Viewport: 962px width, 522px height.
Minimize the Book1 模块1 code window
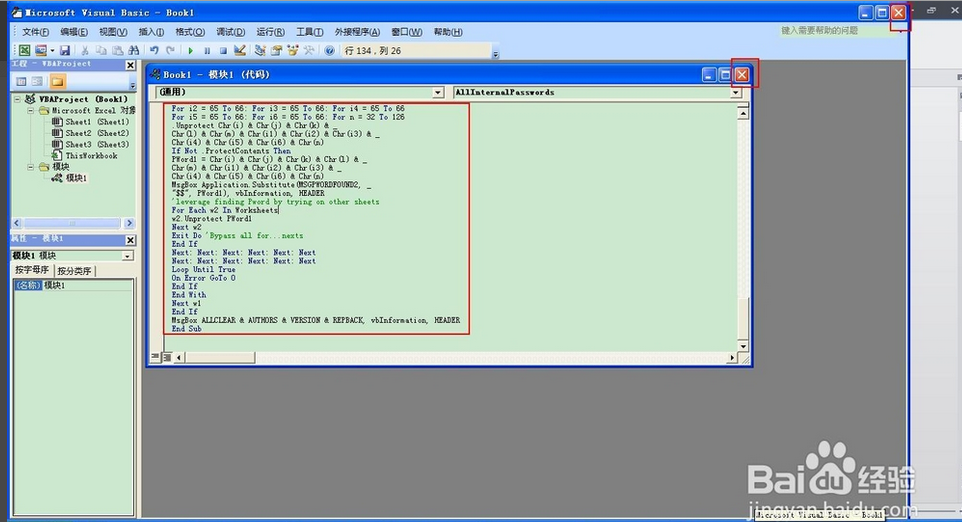click(709, 75)
